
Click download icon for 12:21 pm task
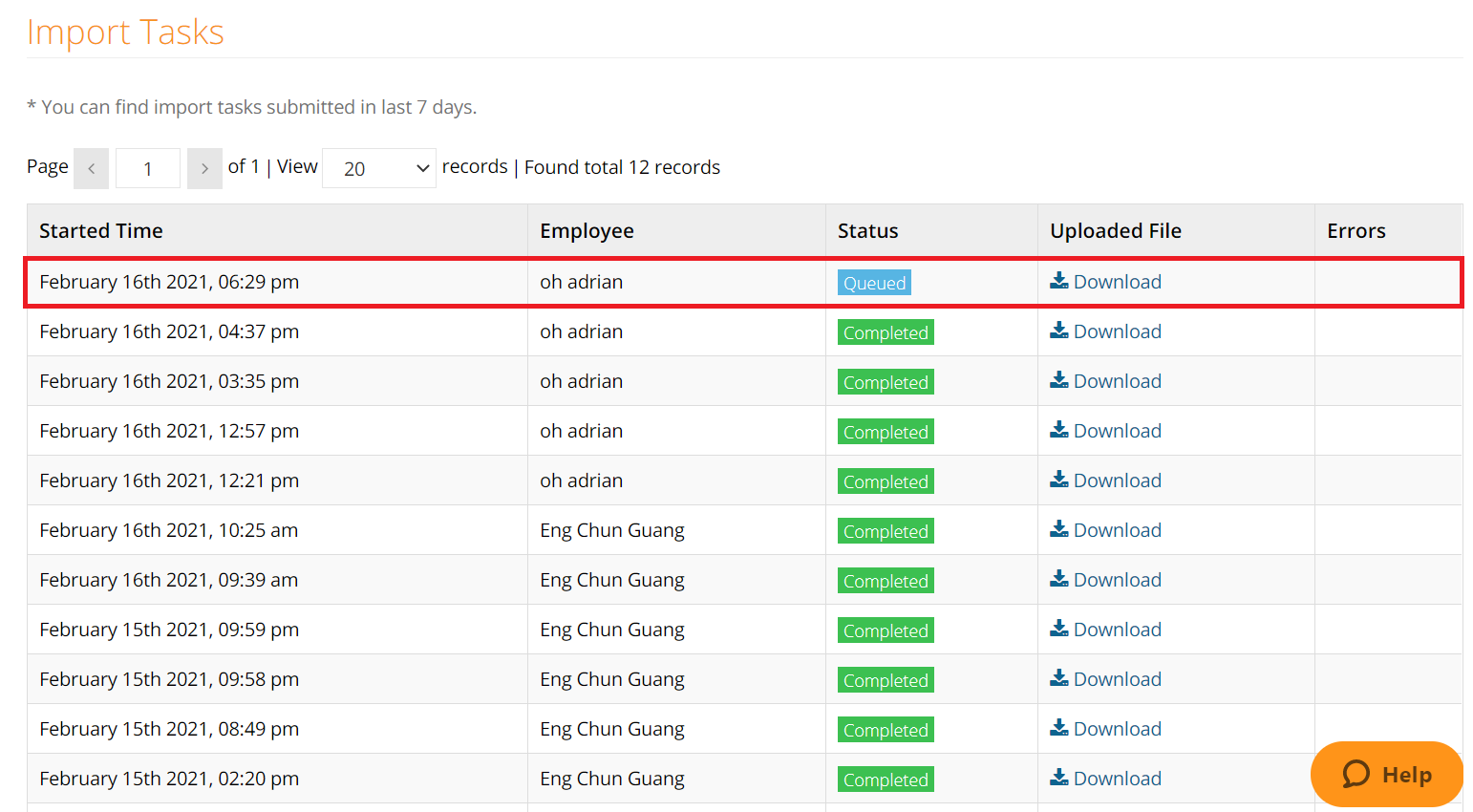(x=1058, y=480)
